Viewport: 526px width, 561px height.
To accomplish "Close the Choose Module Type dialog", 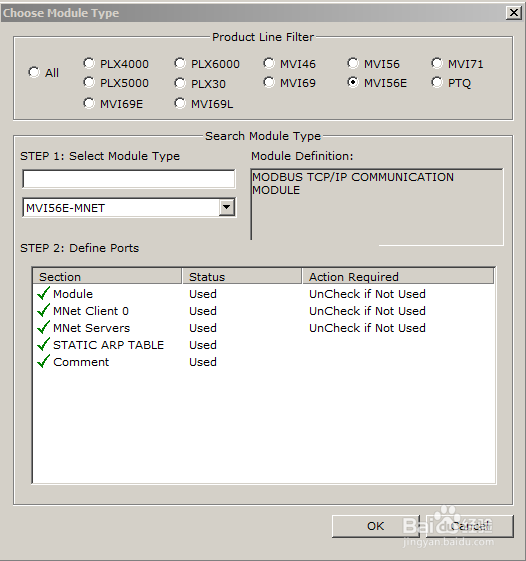I will click(513, 13).
